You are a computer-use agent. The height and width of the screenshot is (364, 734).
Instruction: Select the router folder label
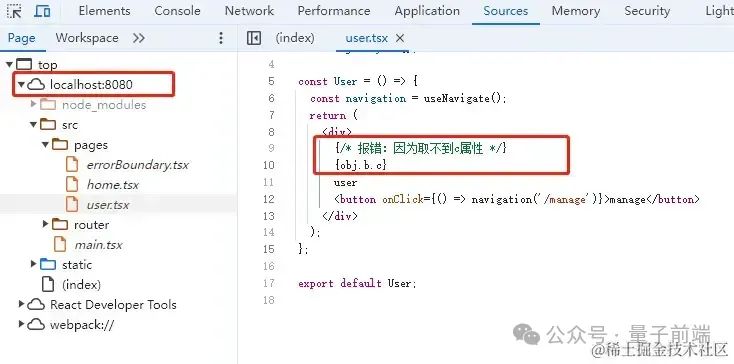pyautogui.click(x=91, y=225)
